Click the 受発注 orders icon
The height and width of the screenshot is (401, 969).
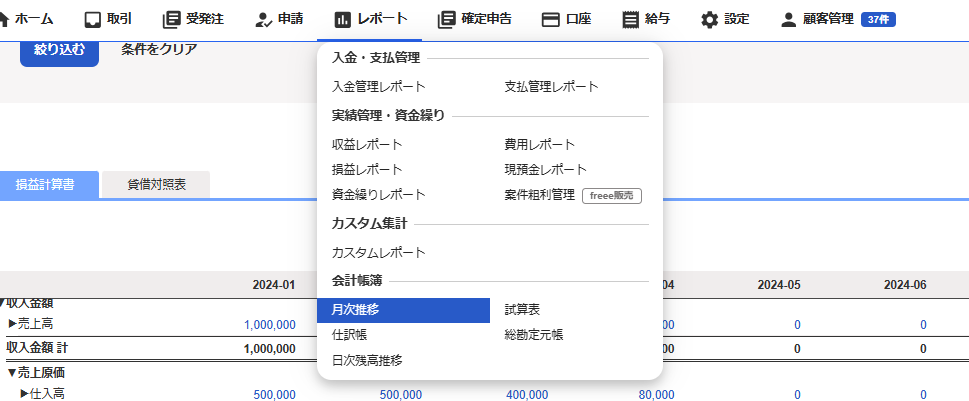(x=171, y=19)
